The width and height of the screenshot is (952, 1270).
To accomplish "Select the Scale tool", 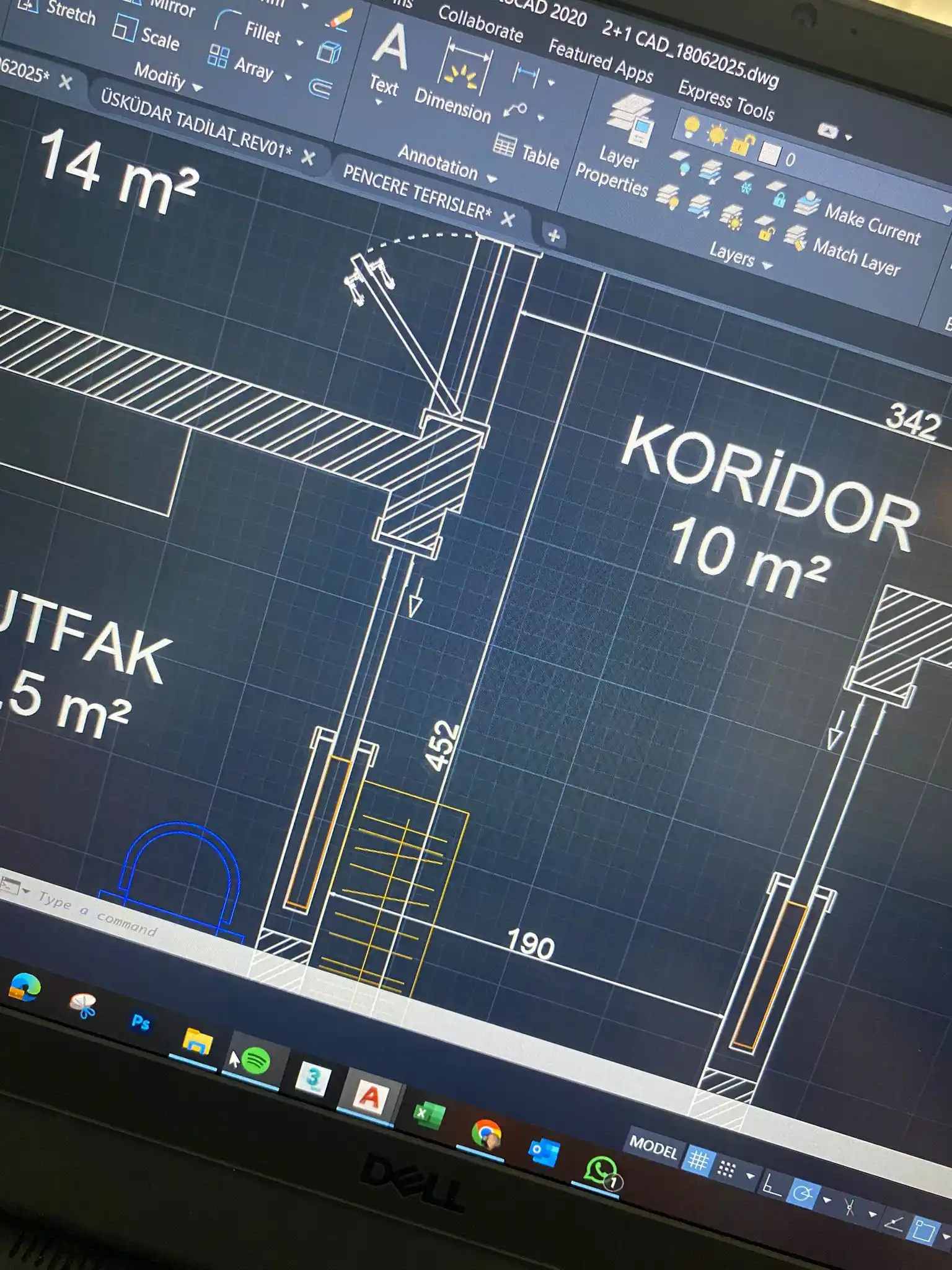I will click(x=146, y=35).
